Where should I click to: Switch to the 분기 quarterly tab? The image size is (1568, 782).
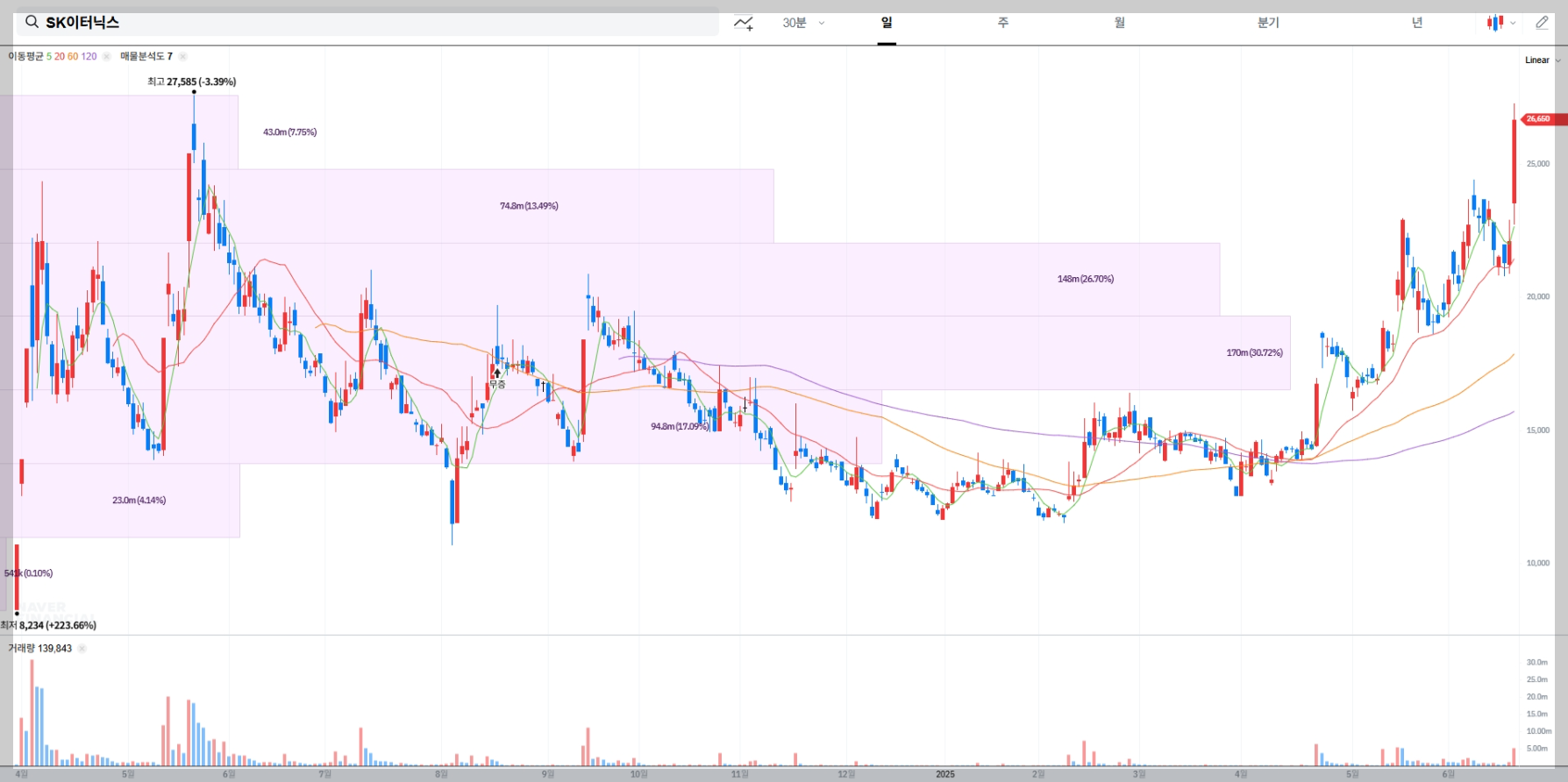[1268, 23]
